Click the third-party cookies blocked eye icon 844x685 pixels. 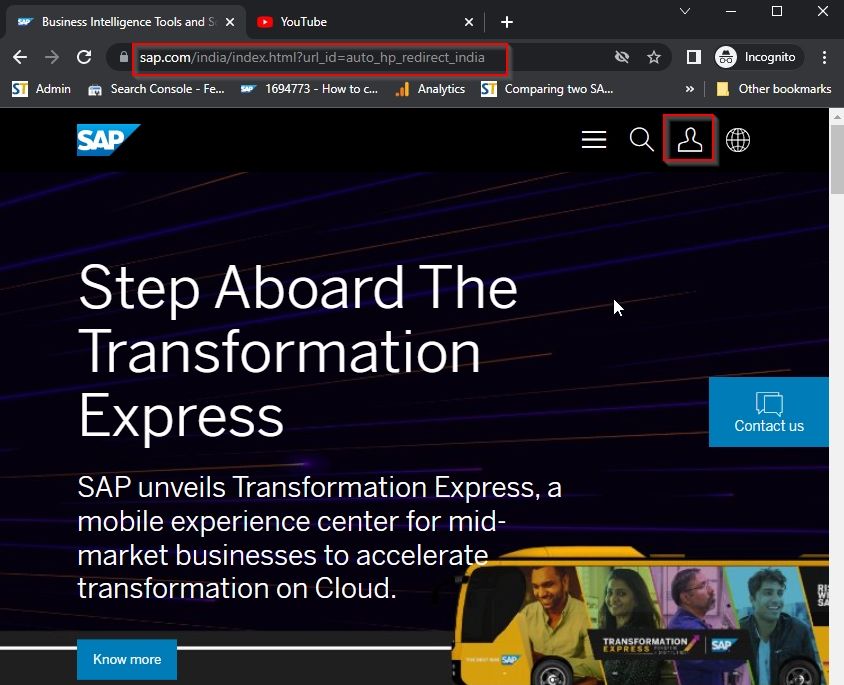click(622, 57)
